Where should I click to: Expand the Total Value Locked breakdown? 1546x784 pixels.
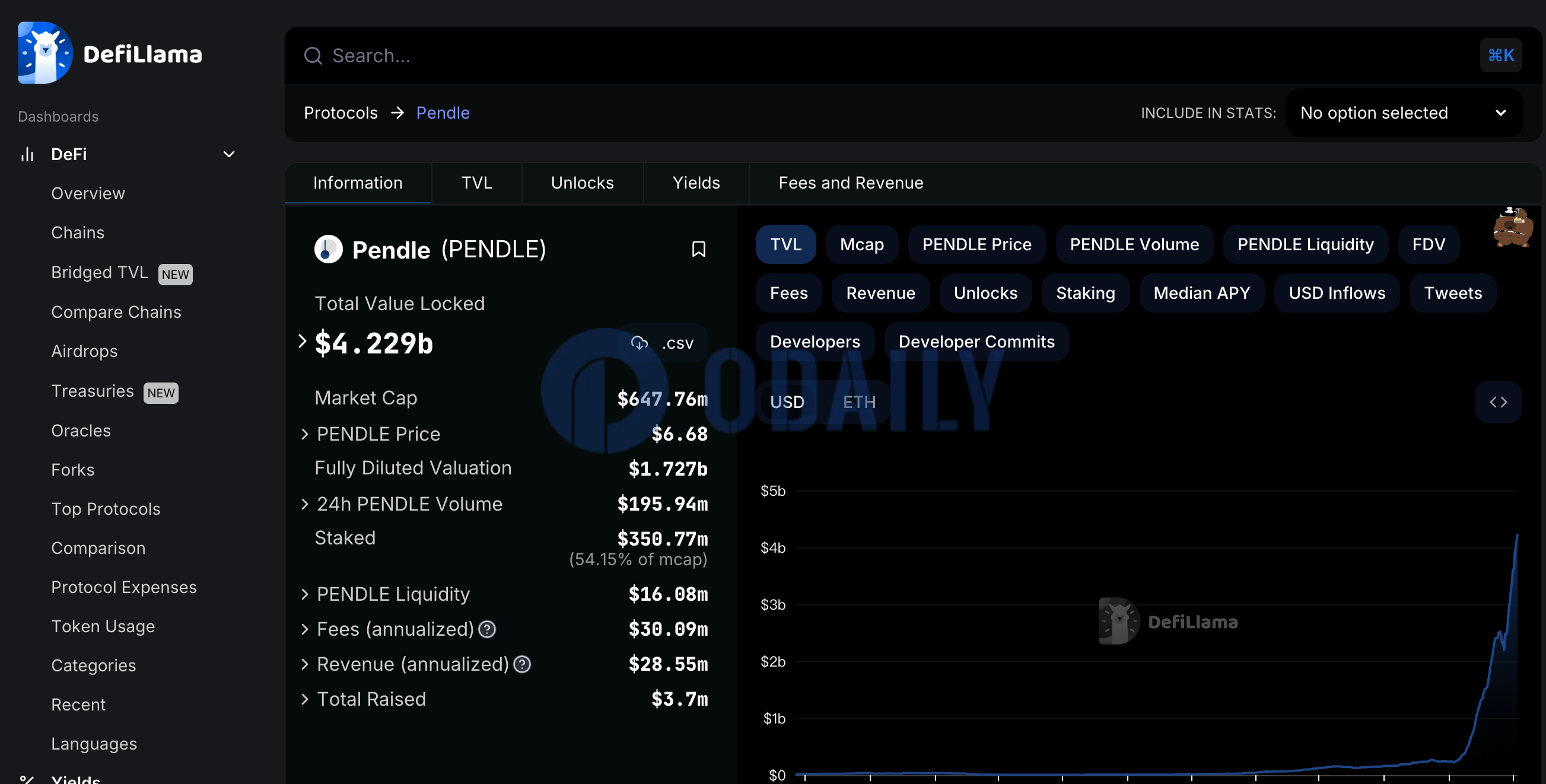click(x=303, y=342)
